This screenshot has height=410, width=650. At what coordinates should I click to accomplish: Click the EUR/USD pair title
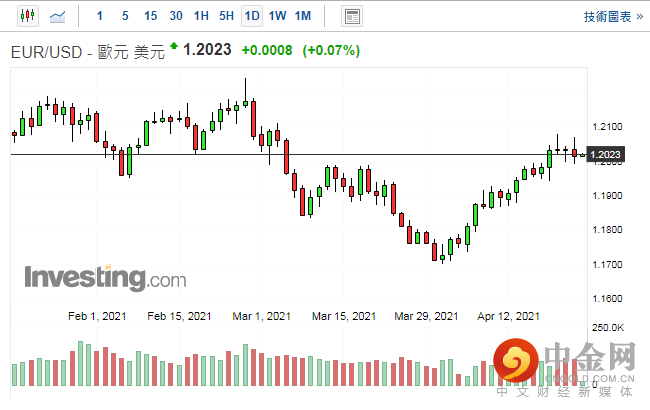pyautogui.click(x=88, y=52)
